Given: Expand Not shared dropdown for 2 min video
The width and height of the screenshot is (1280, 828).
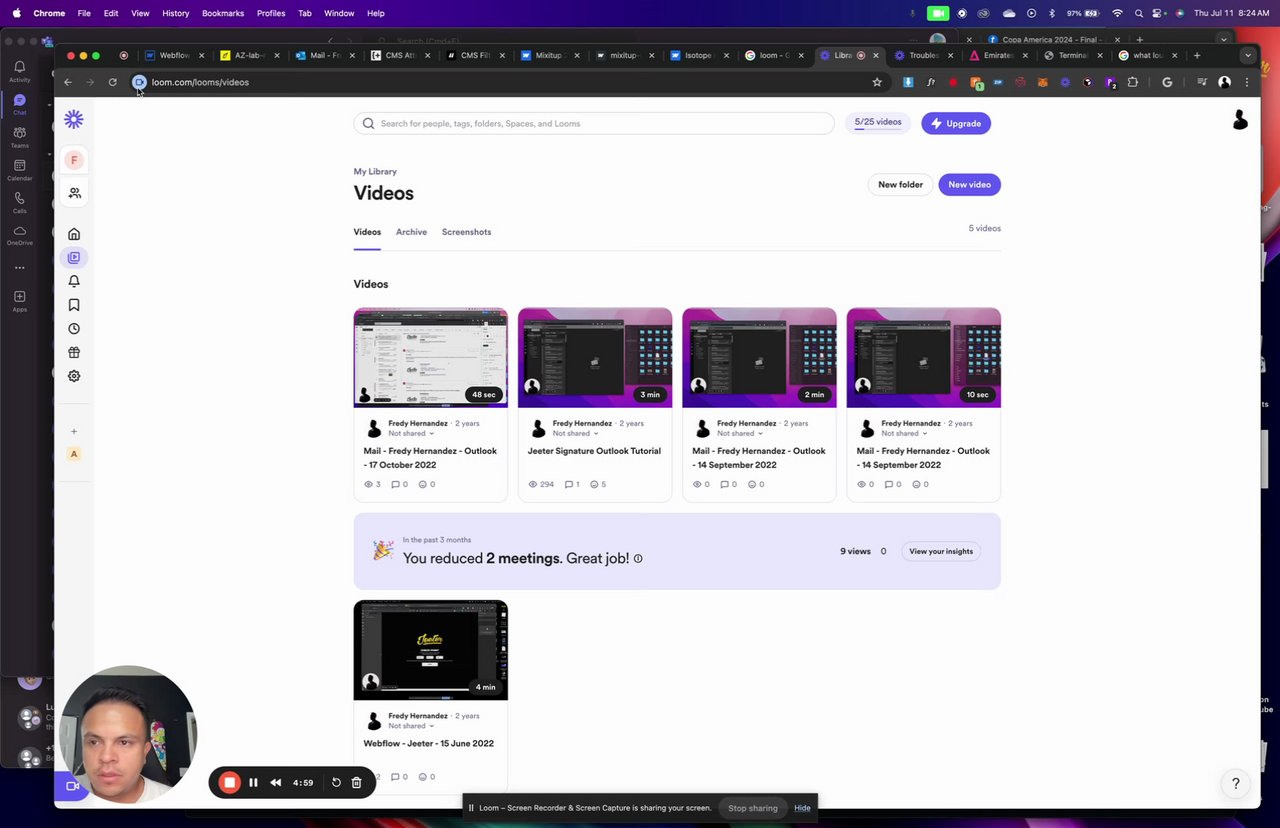Looking at the screenshot, I should tap(740, 433).
